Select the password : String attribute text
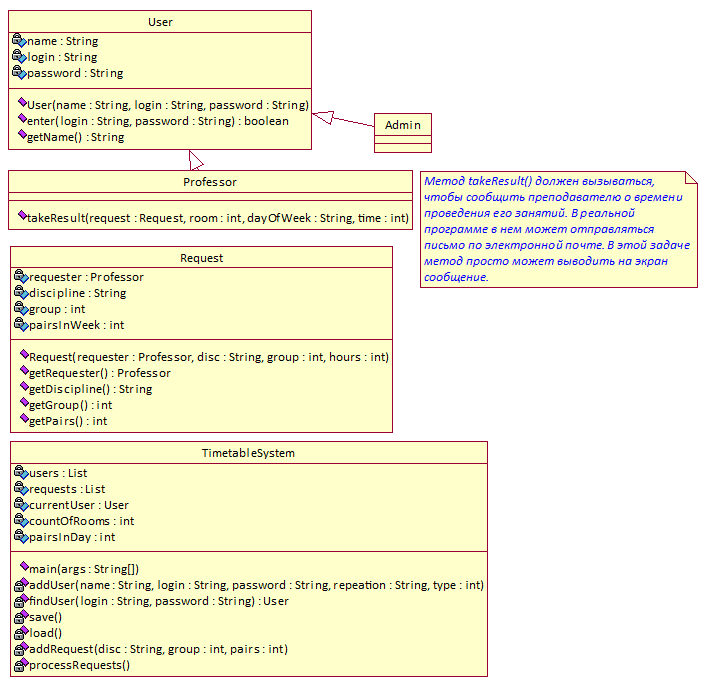 click(x=75, y=73)
